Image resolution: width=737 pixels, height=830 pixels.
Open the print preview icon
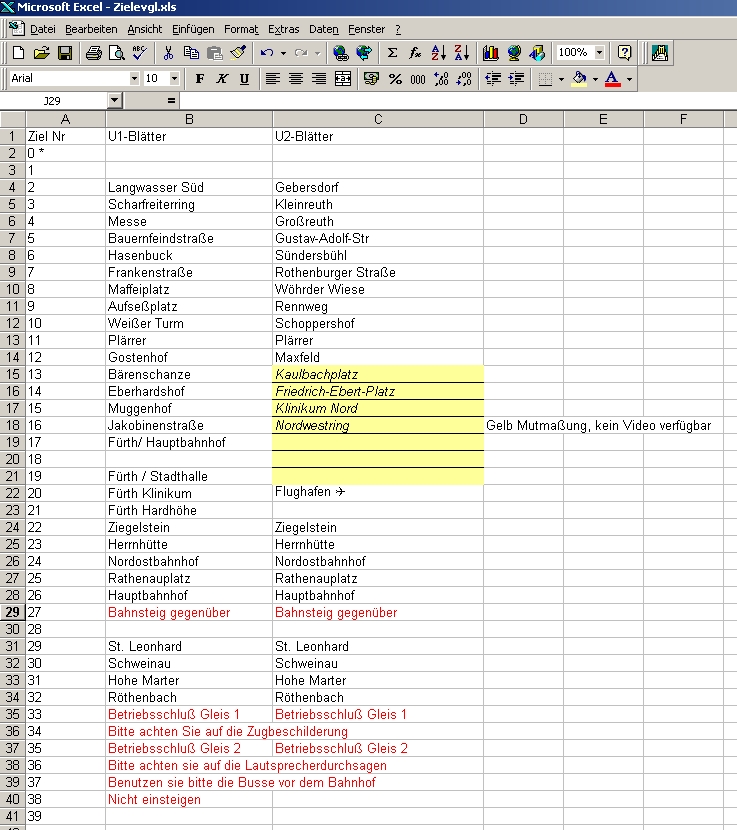click(x=116, y=53)
